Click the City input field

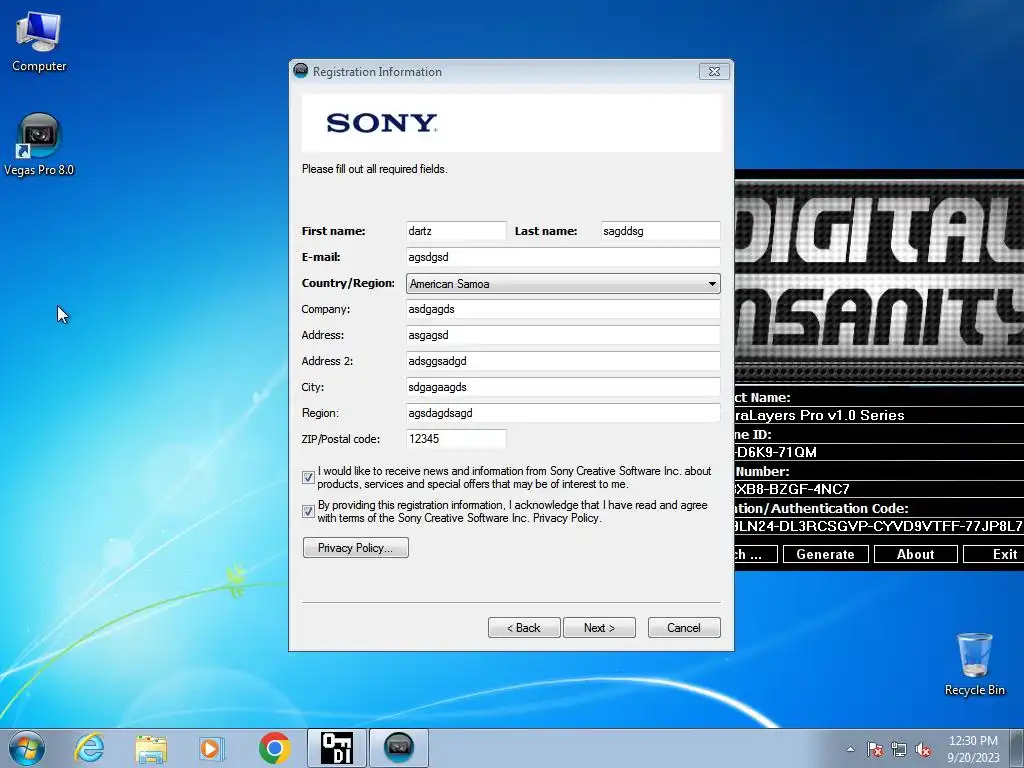click(x=563, y=387)
